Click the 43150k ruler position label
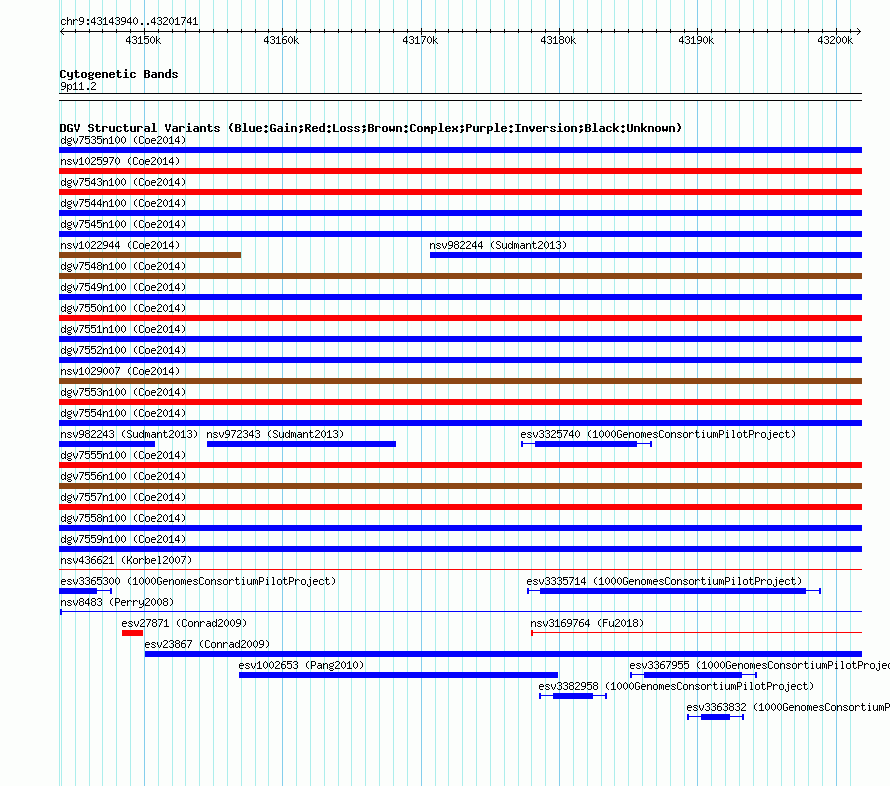 coord(143,40)
